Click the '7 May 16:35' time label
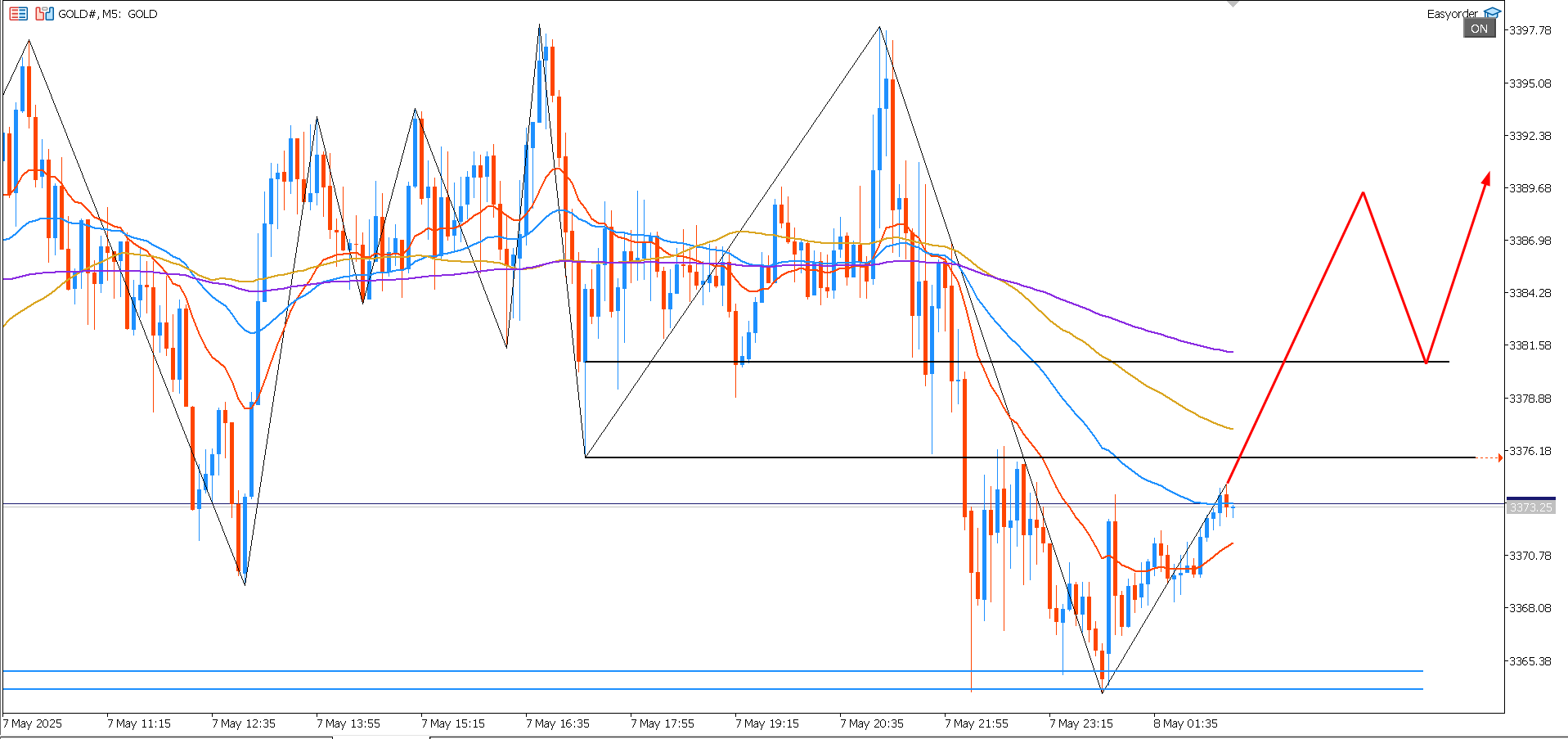1568x739 pixels. pos(558,723)
